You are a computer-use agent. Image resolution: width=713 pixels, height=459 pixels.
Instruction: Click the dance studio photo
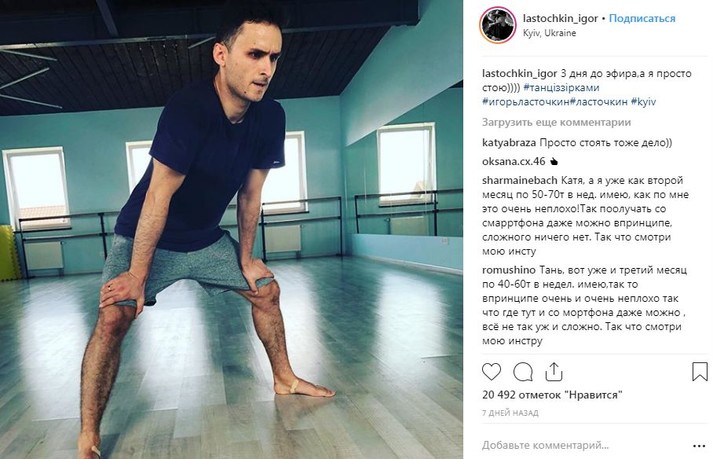pos(231,229)
